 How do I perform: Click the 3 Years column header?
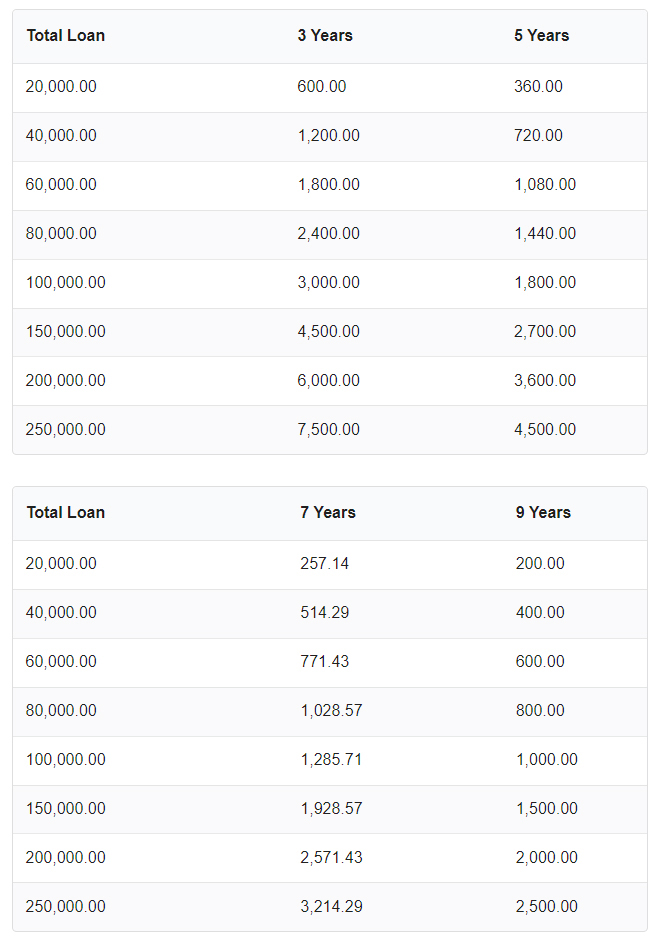(x=325, y=35)
